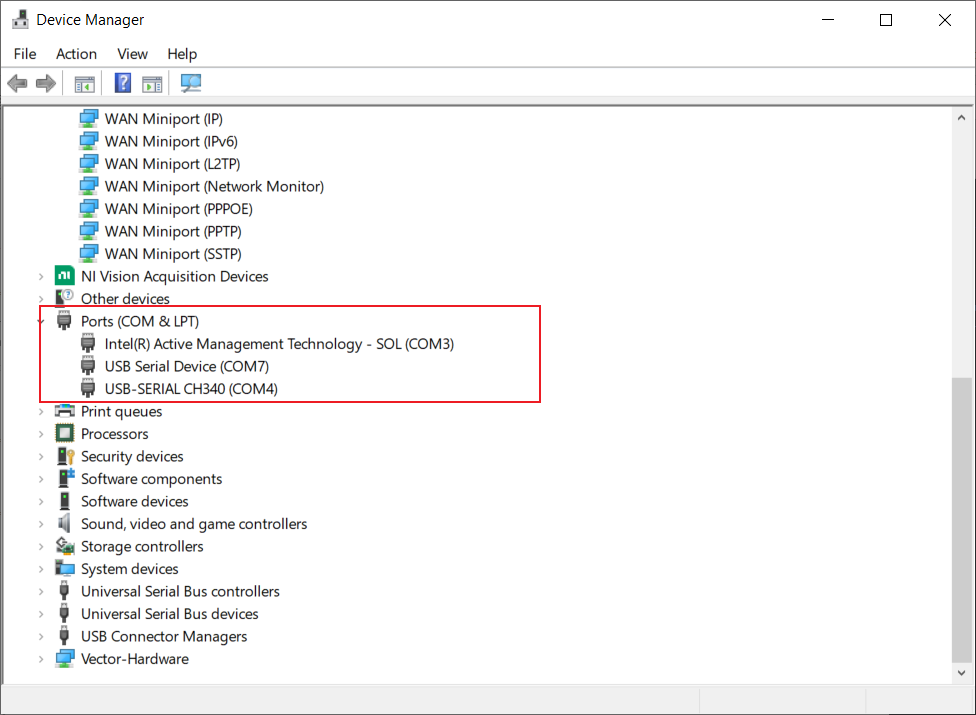Screen dimensions: 976x715
Task: Select WAN Miniport (SSTP) entry
Action: click(x=173, y=253)
